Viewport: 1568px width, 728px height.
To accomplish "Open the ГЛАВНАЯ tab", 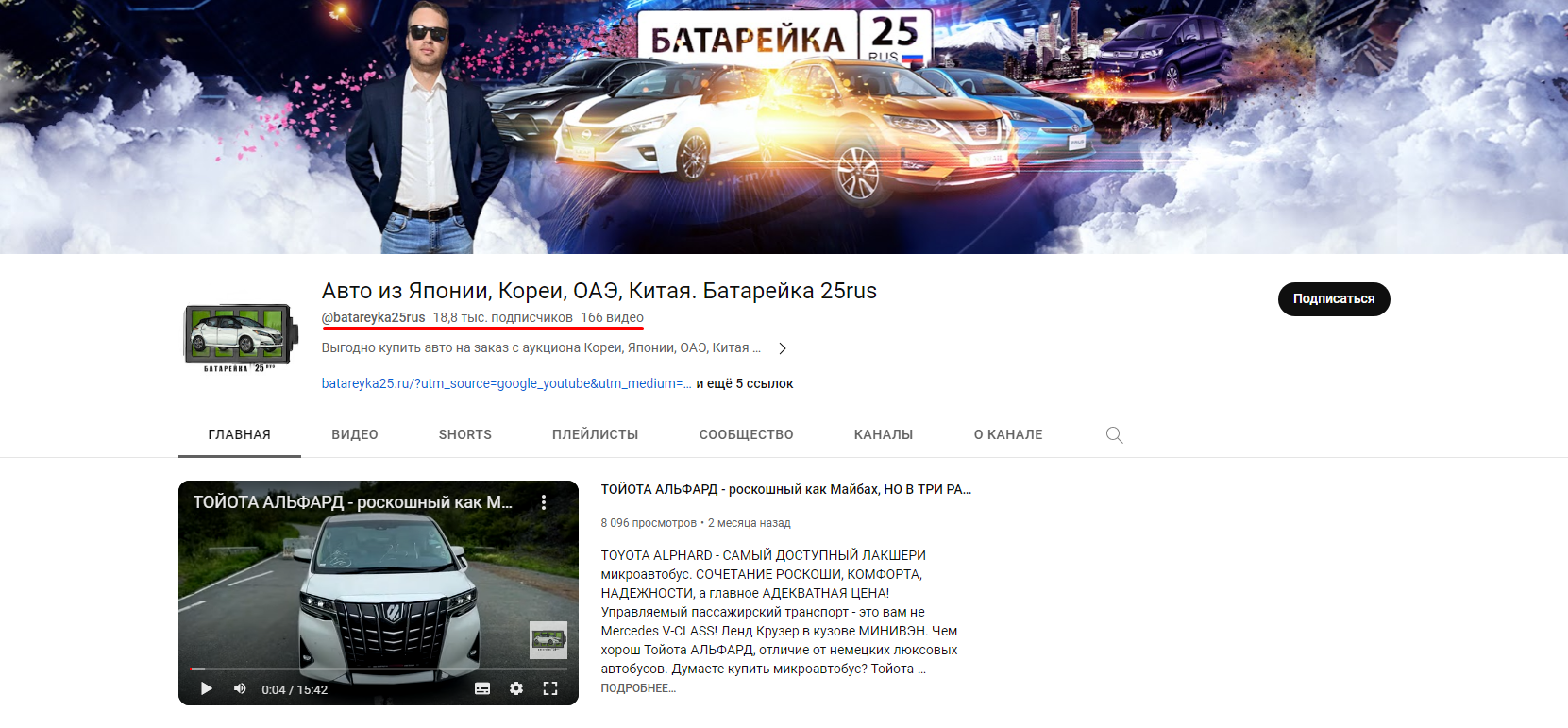I will click(x=240, y=434).
